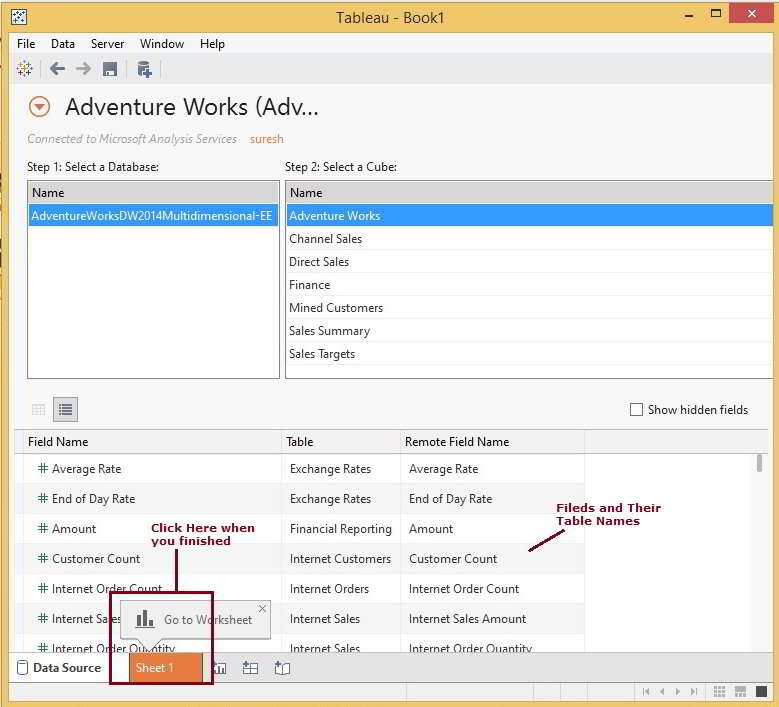The height and width of the screenshot is (707, 779).
Task: Click the add new data source icon
Action: point(144,69)
